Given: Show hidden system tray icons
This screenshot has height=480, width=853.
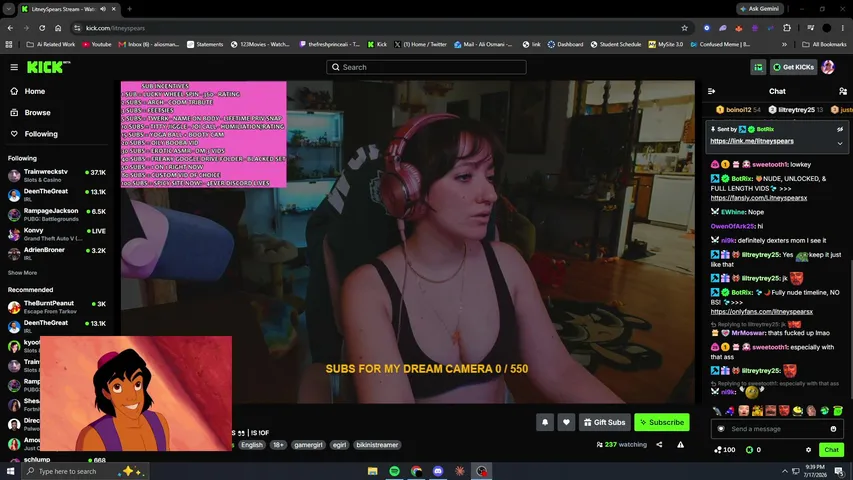Looking at the screenshot, I should click(x=784, y=471).
